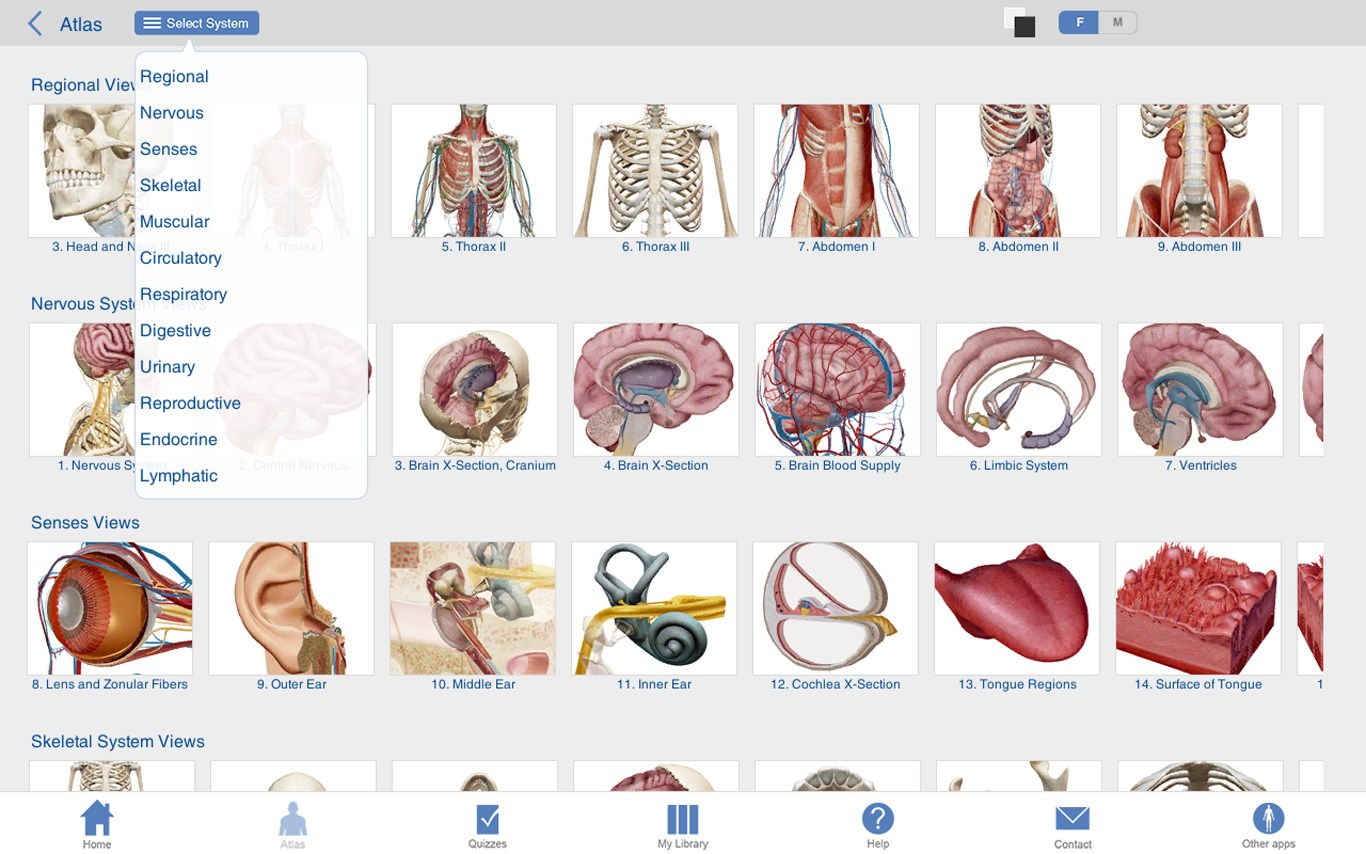Choose Skeletal from the system list
Screen dimensions: 1366x854
coord(171,185)
